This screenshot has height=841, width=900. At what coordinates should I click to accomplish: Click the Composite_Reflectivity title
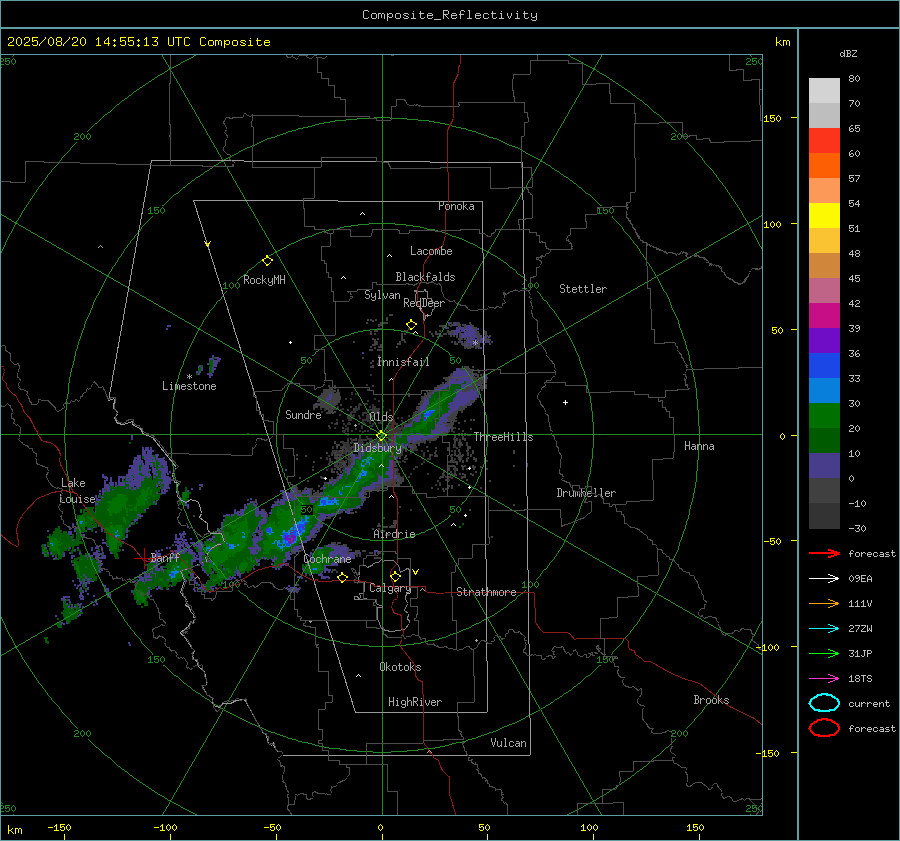(x=450, y=15)
